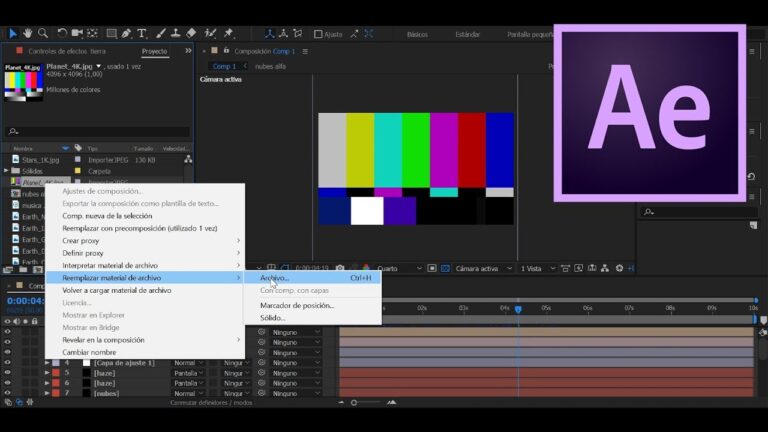Toggle the composition panel lock icon
Image resolution: width=768 pixels, height=432 pixels.
226,50
